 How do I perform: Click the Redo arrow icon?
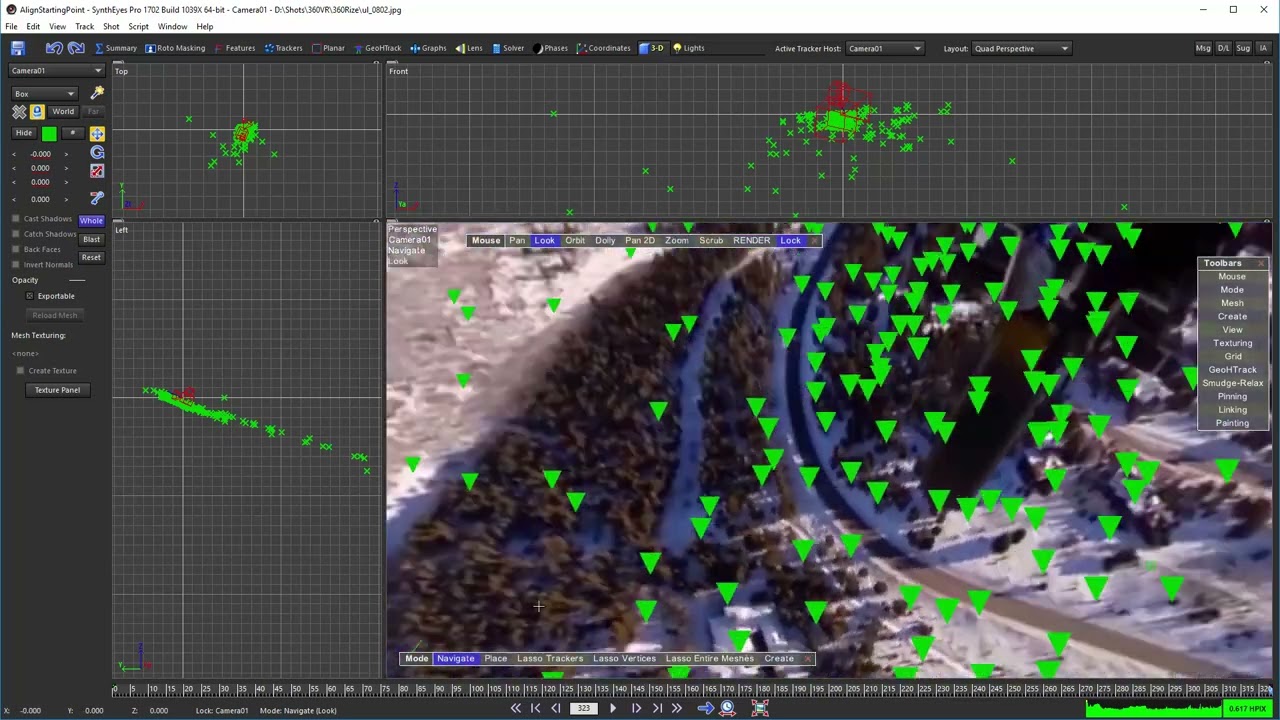point(76,48)
